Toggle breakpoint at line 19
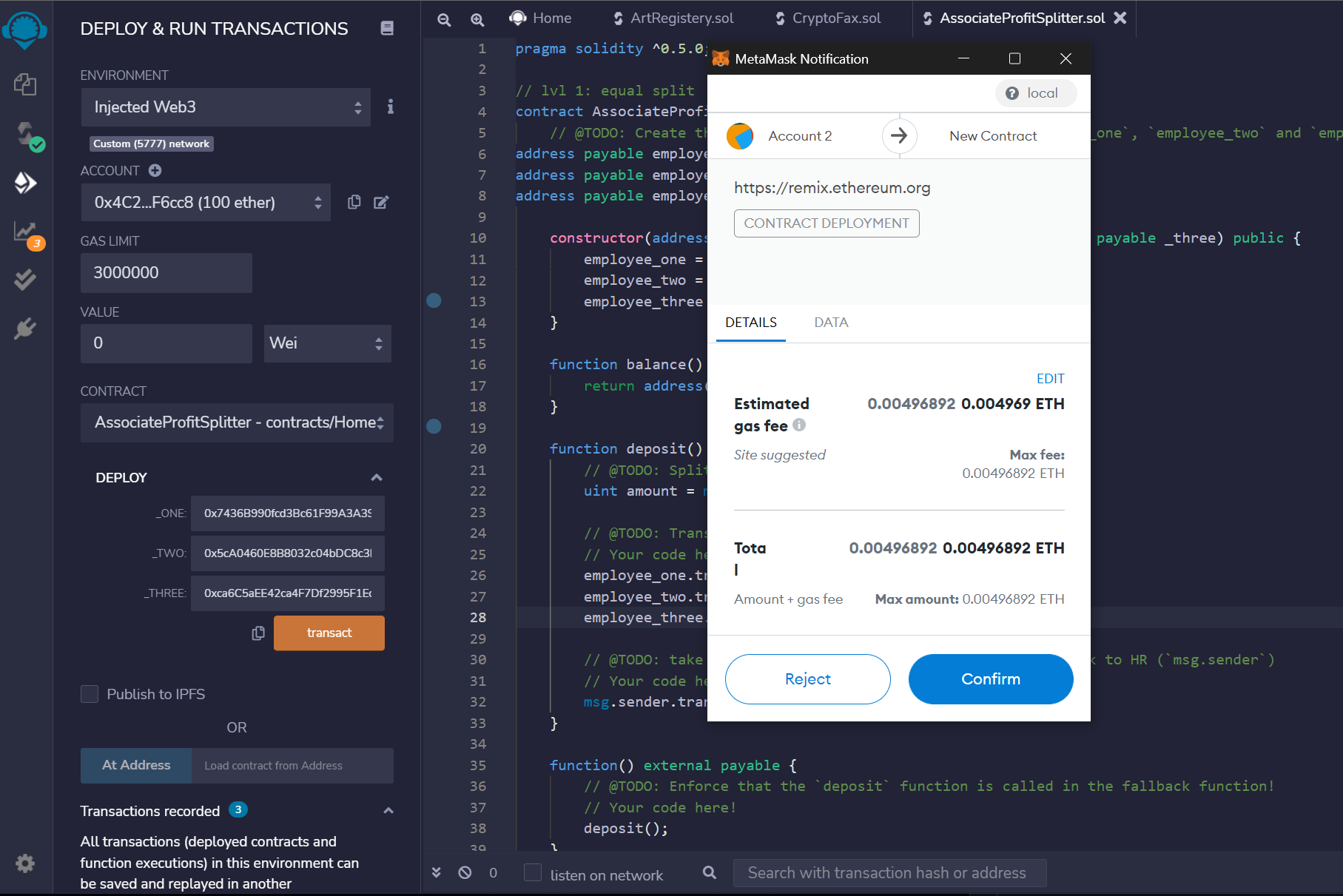The image size is (1343, 896). pyautogui.click(x=434, y=426)
